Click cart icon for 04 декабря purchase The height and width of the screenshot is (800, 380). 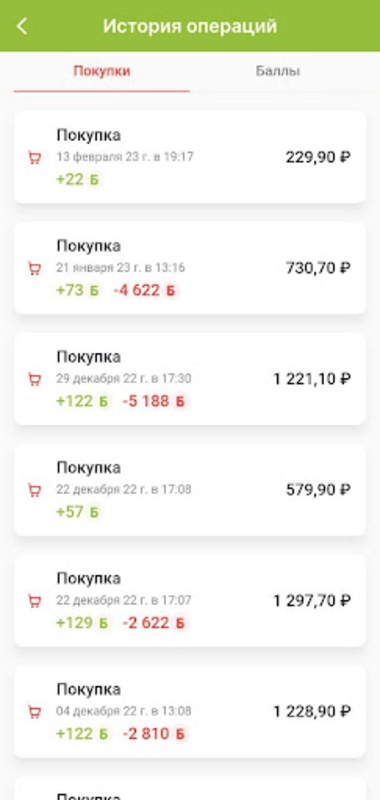point(34,712)
